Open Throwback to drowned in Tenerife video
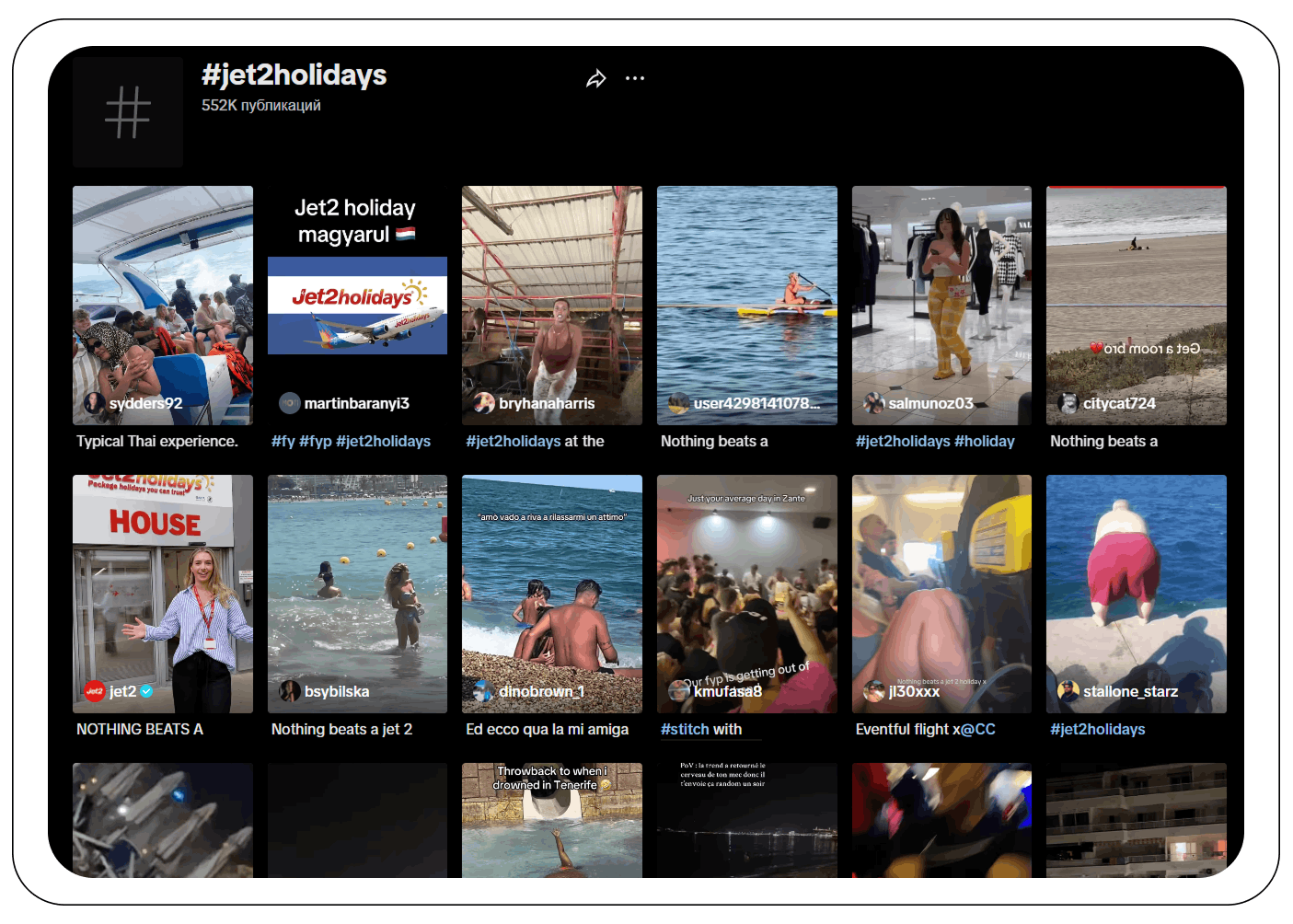Screen dimensions: 1293x924 click(x=552, y=820)
